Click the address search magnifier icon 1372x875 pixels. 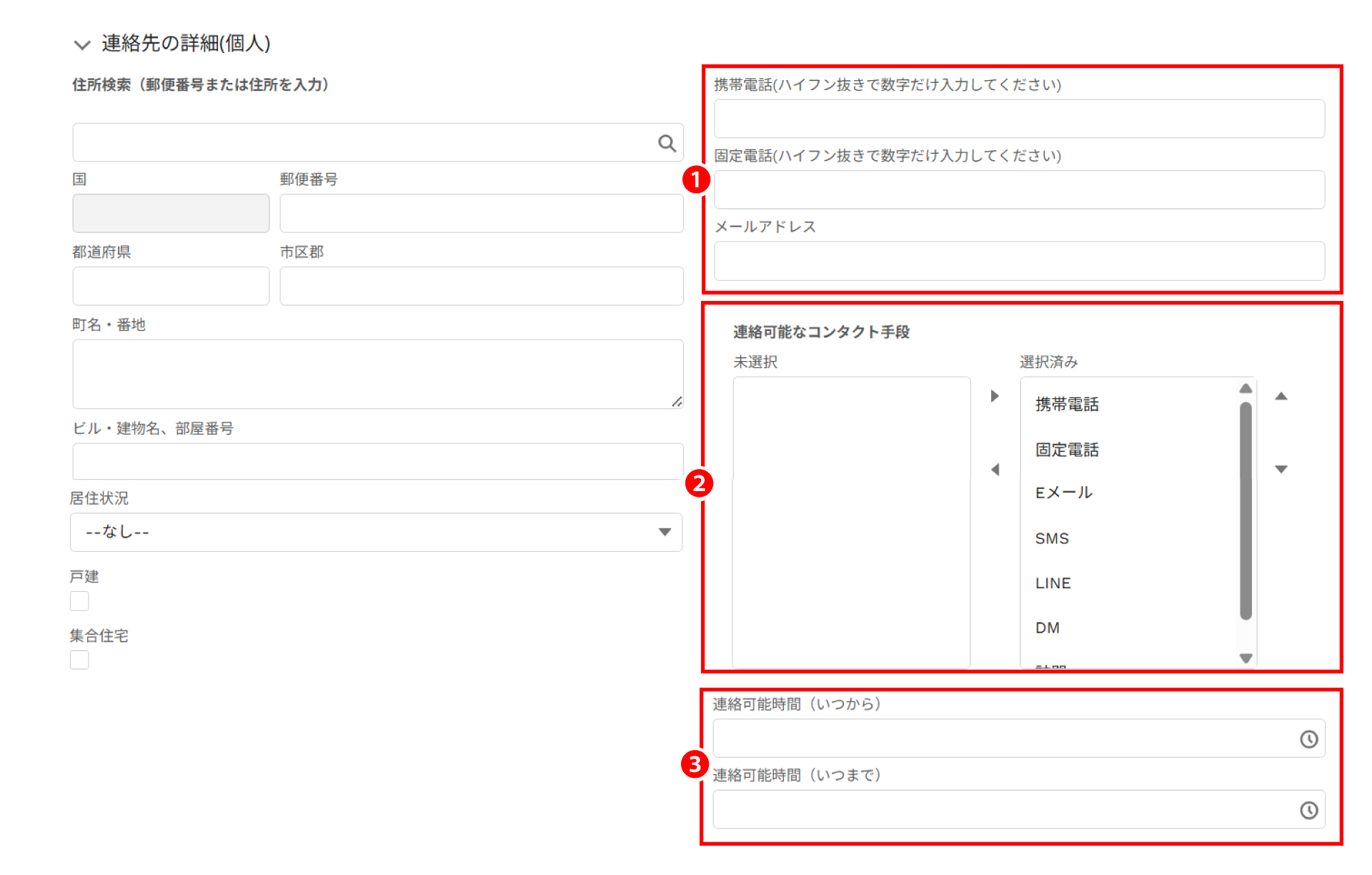point(666,144)
